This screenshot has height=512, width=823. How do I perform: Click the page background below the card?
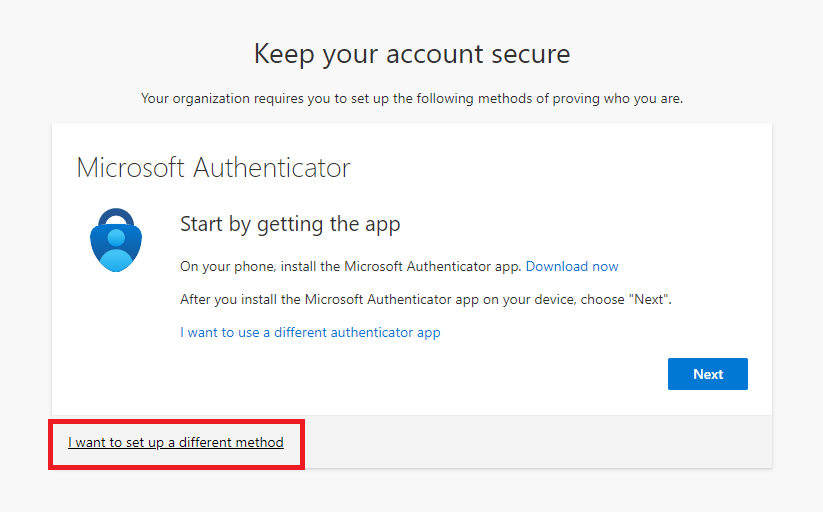coord(412,491)
